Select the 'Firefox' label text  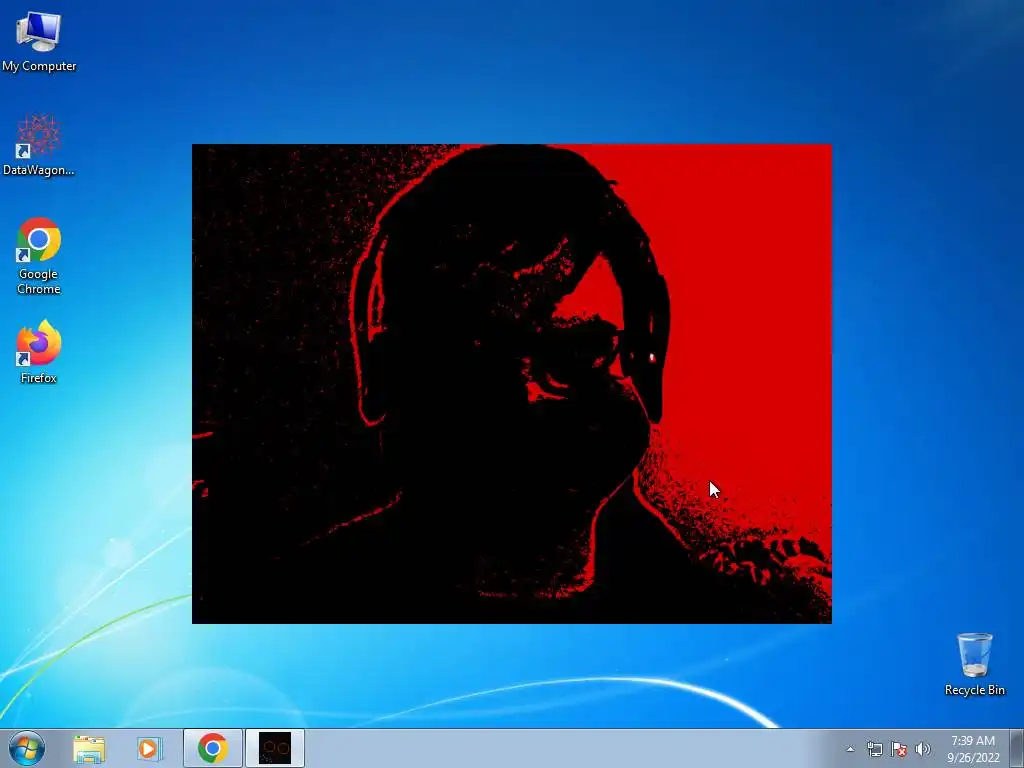pos(39,378)
